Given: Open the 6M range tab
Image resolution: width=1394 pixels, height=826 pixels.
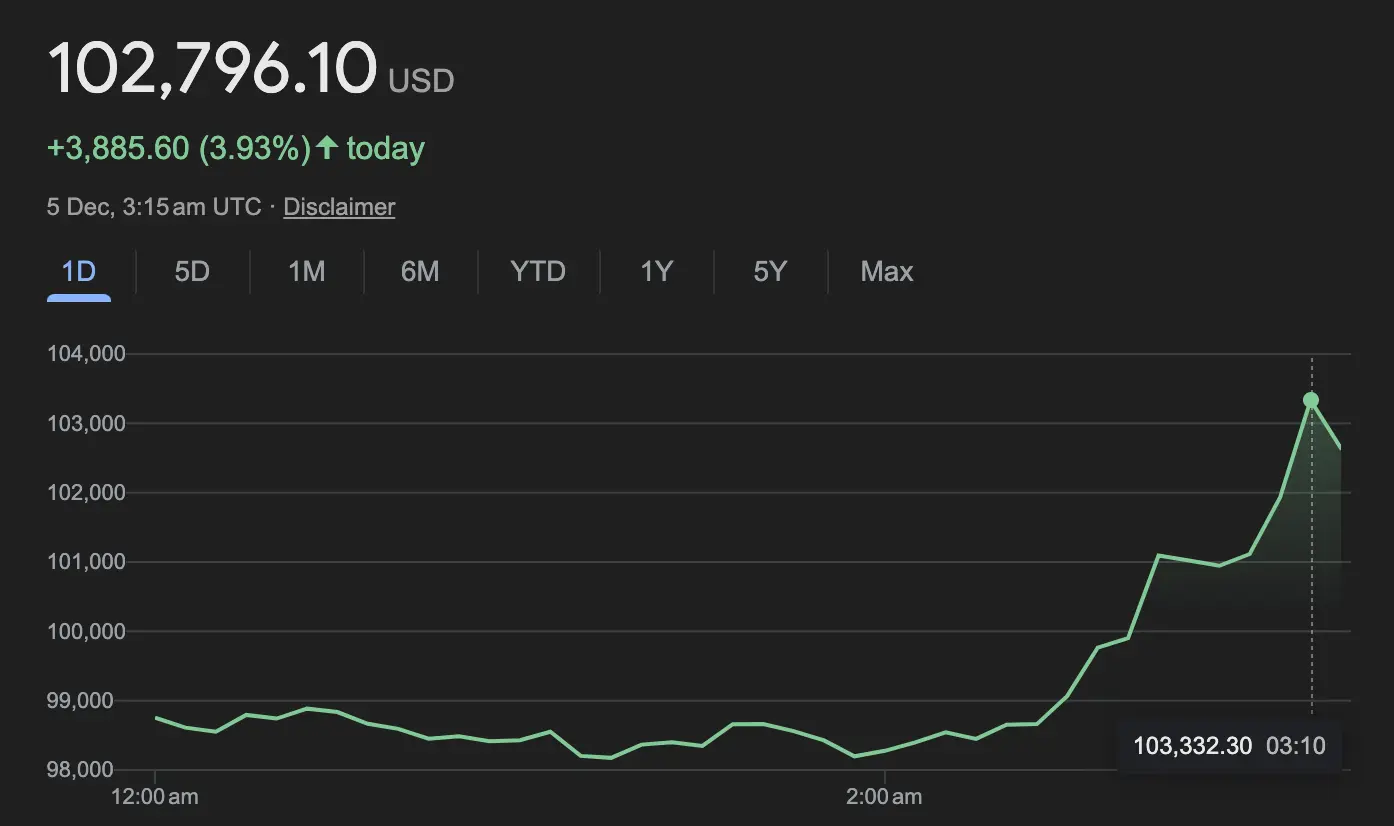Looking at the screenshot, I should (420, 271).
